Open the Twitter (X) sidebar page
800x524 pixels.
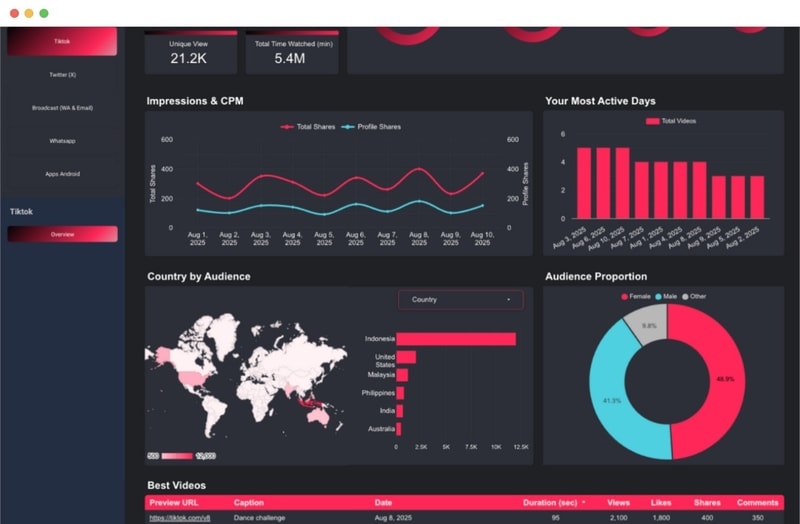[x=62, y=74]
